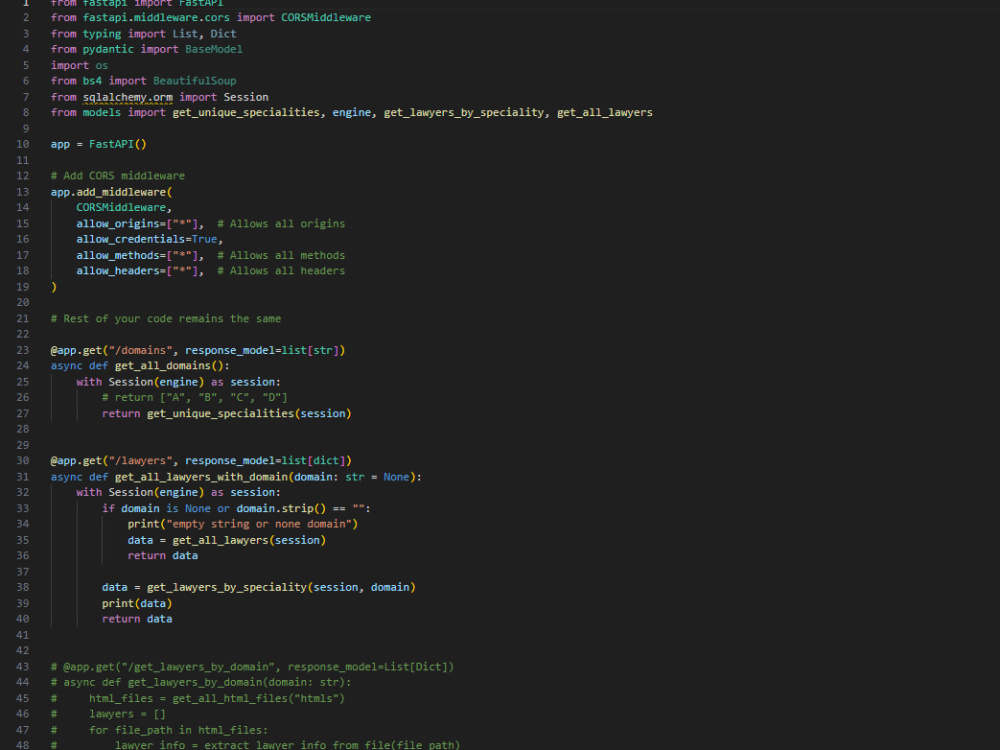Click "list[dict]" response model on line 30
Viewport: 1000px width, 750px height.
(313, 460)
